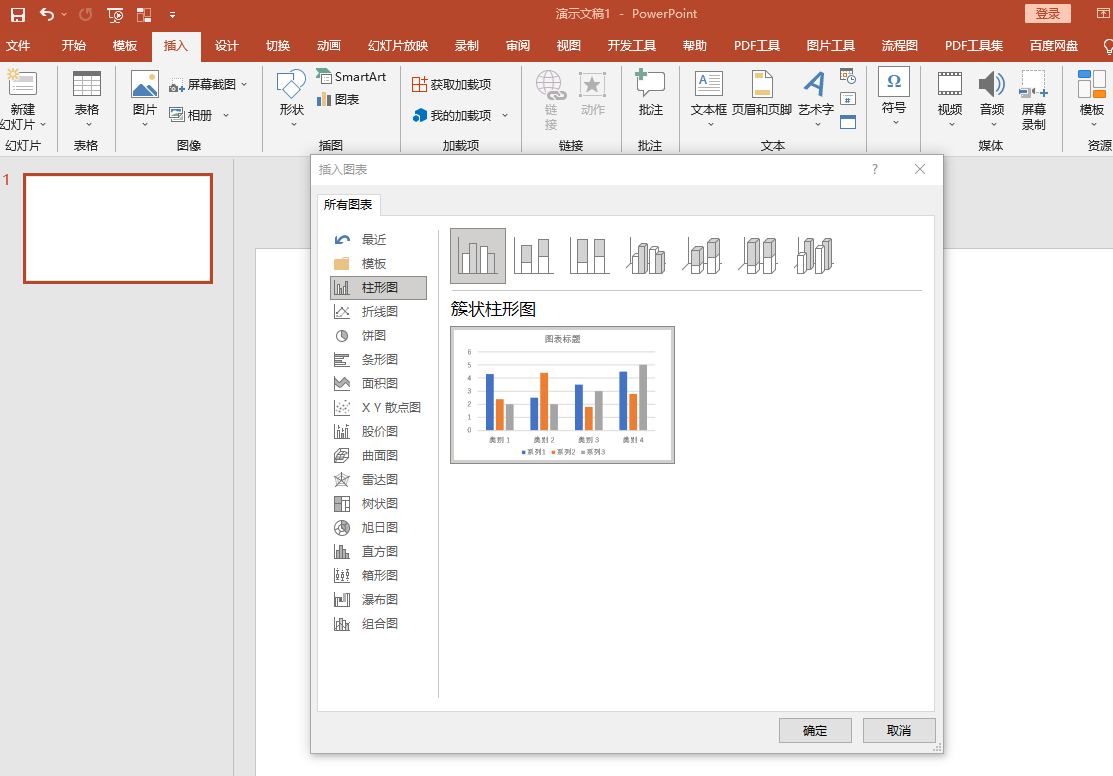1113x776 pixels.
Task: Open the 批注 comment tool
Action: [x=650, y=92]
